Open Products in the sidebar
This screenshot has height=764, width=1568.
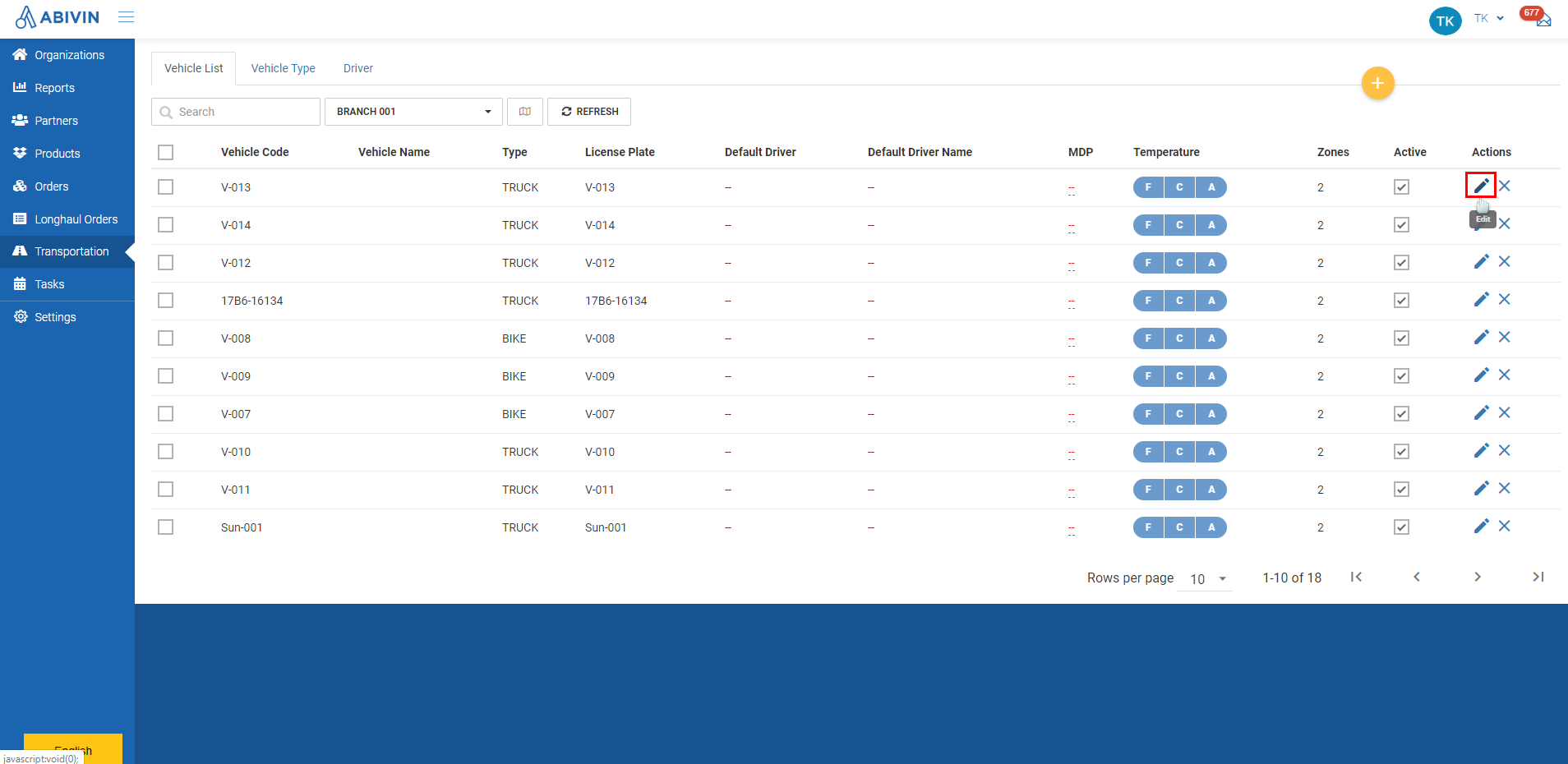click(67, 154)
